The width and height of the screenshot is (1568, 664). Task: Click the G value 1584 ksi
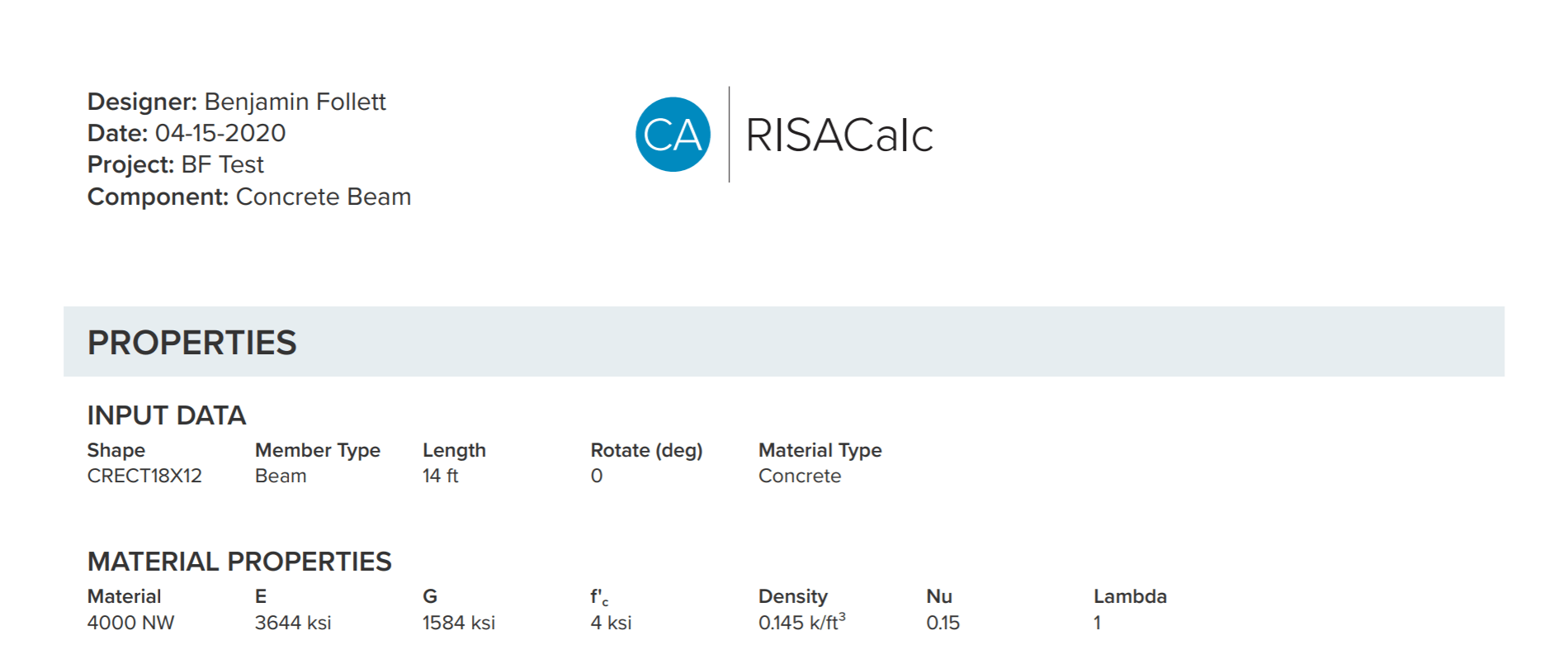(459, 623)
